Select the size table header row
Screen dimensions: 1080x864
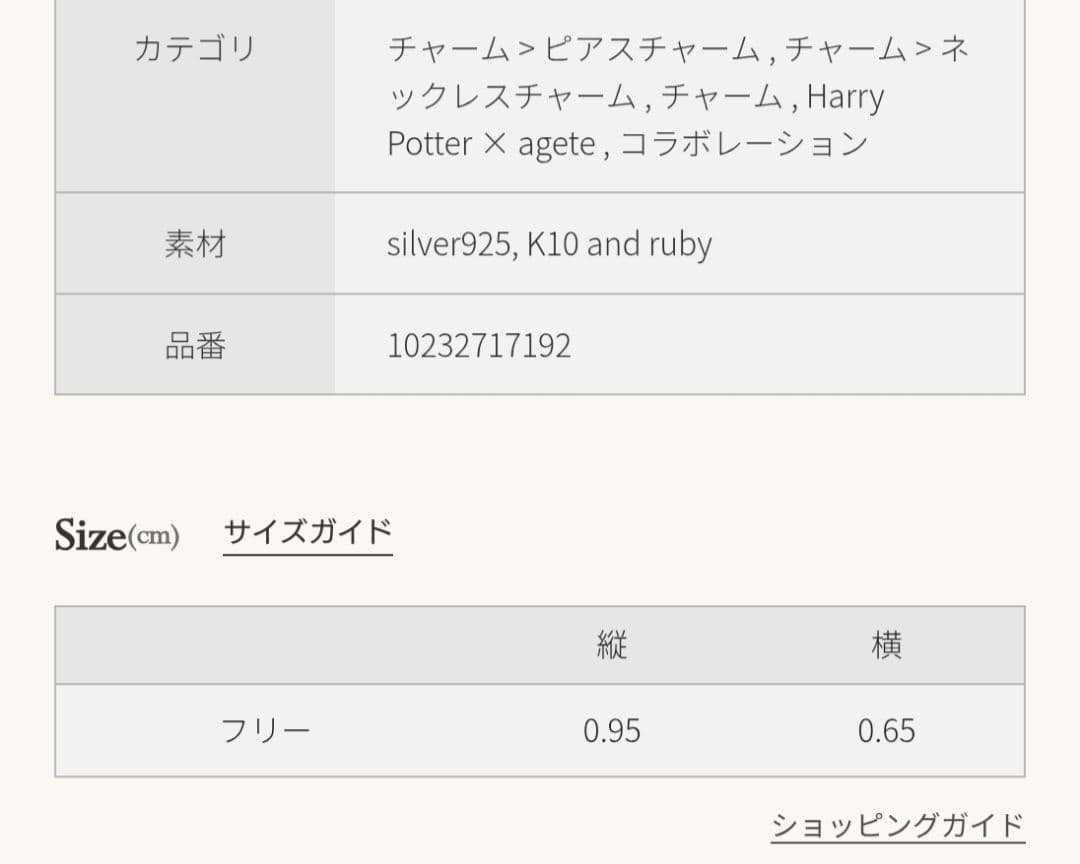click(540, 645)
